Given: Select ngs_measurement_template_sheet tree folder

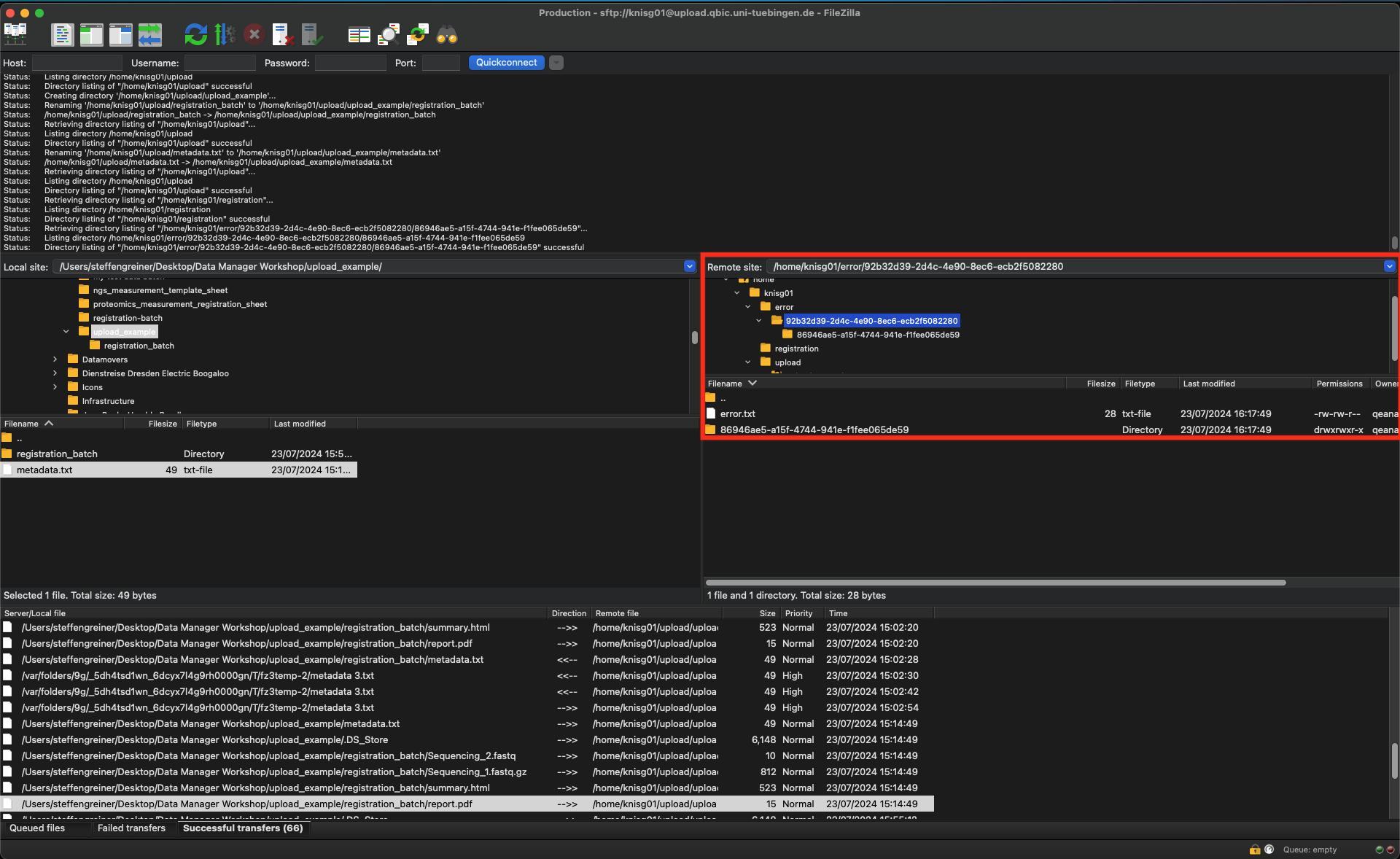Looking at the screenshot, I should tap(160, 290).
